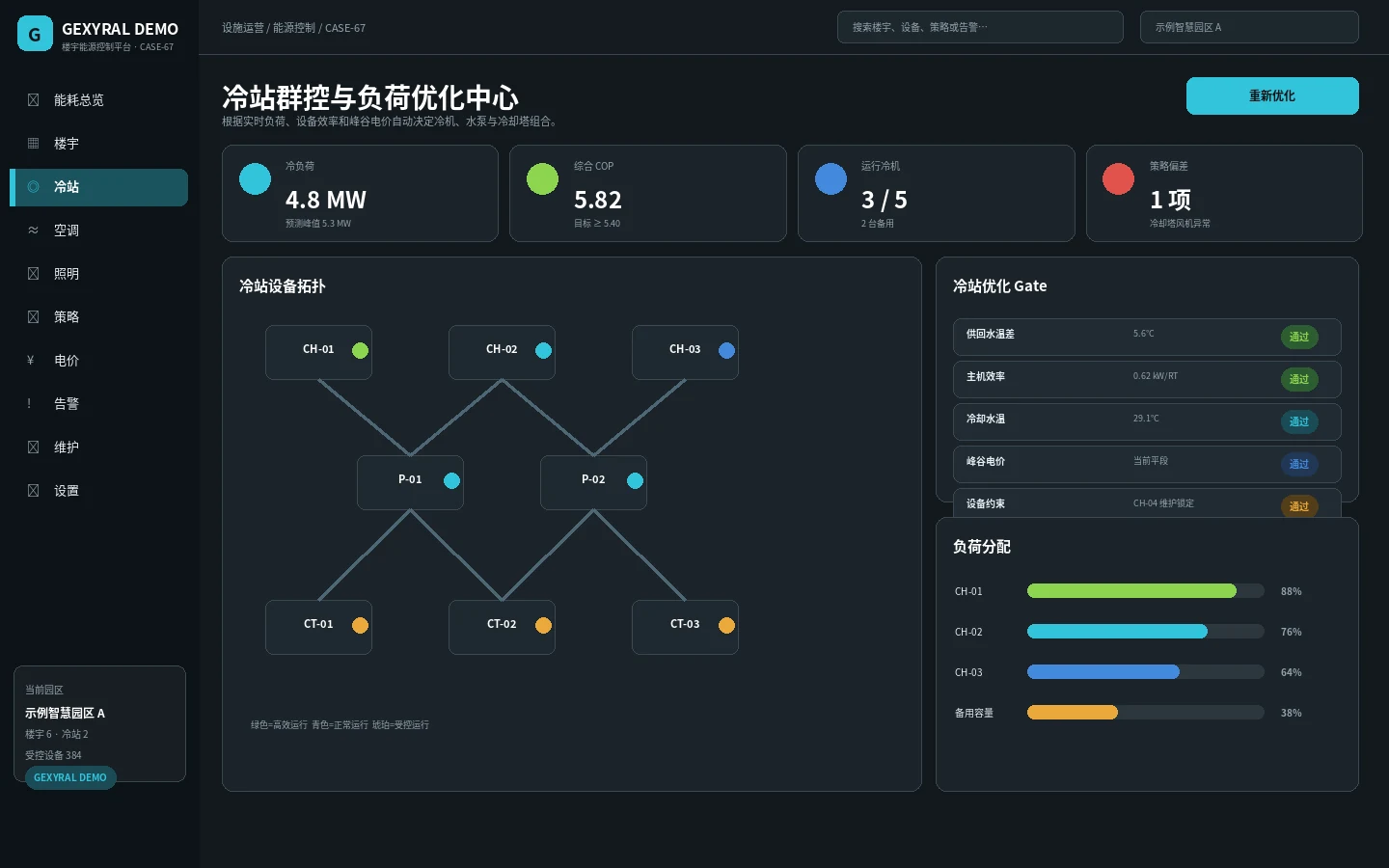Click the 3 / 5 running chillers value
Screen dimensions: 1389x868
pyautogui.click(x=885, y=200)
